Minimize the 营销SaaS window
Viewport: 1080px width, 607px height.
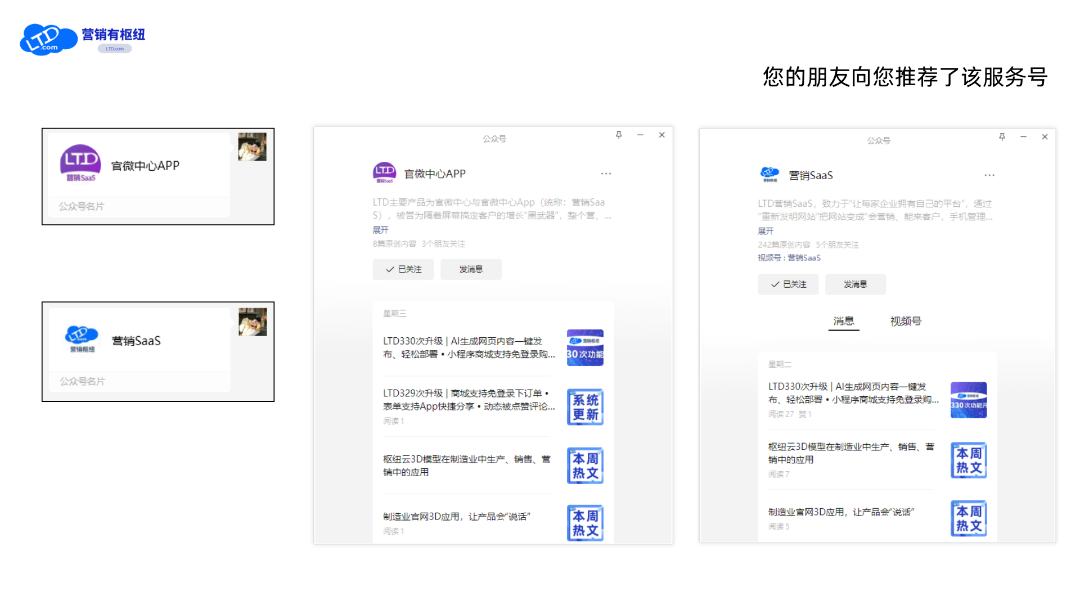pyautogui.click(x=1024, y=137)
